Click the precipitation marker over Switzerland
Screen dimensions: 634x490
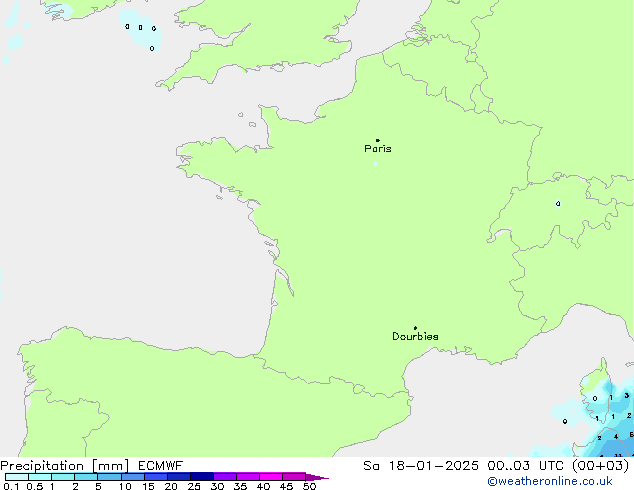(x=558, y=204)
